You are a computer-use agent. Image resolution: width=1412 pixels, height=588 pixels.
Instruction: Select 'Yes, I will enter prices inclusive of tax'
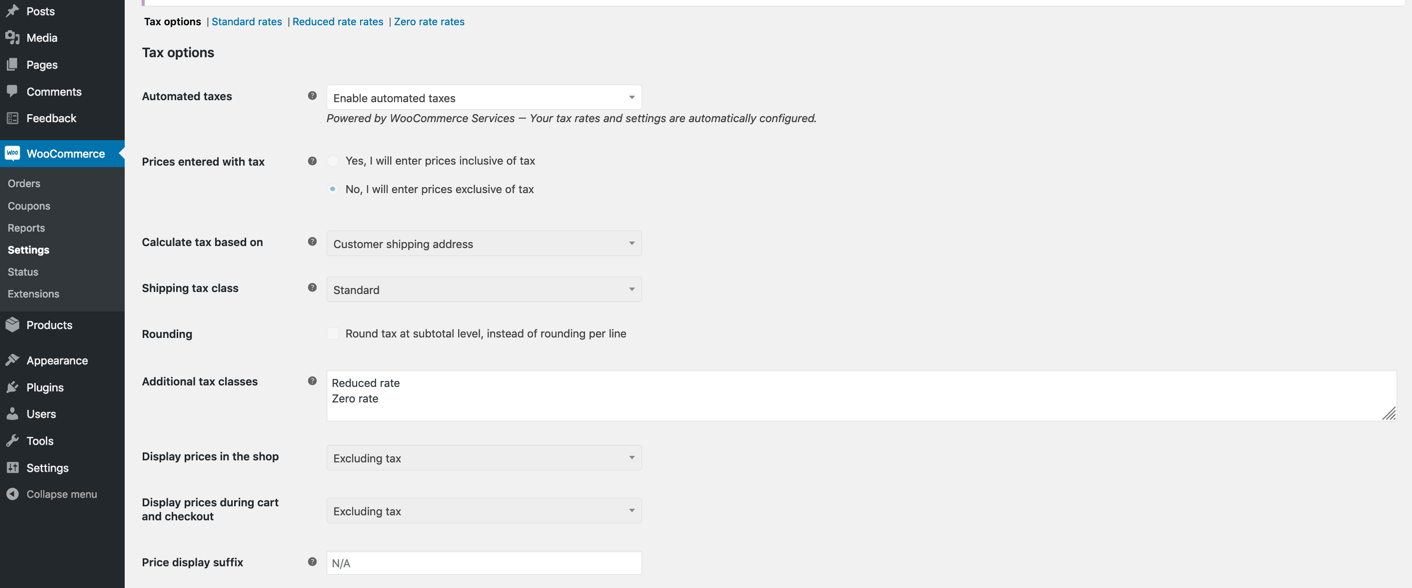[333, 160]
